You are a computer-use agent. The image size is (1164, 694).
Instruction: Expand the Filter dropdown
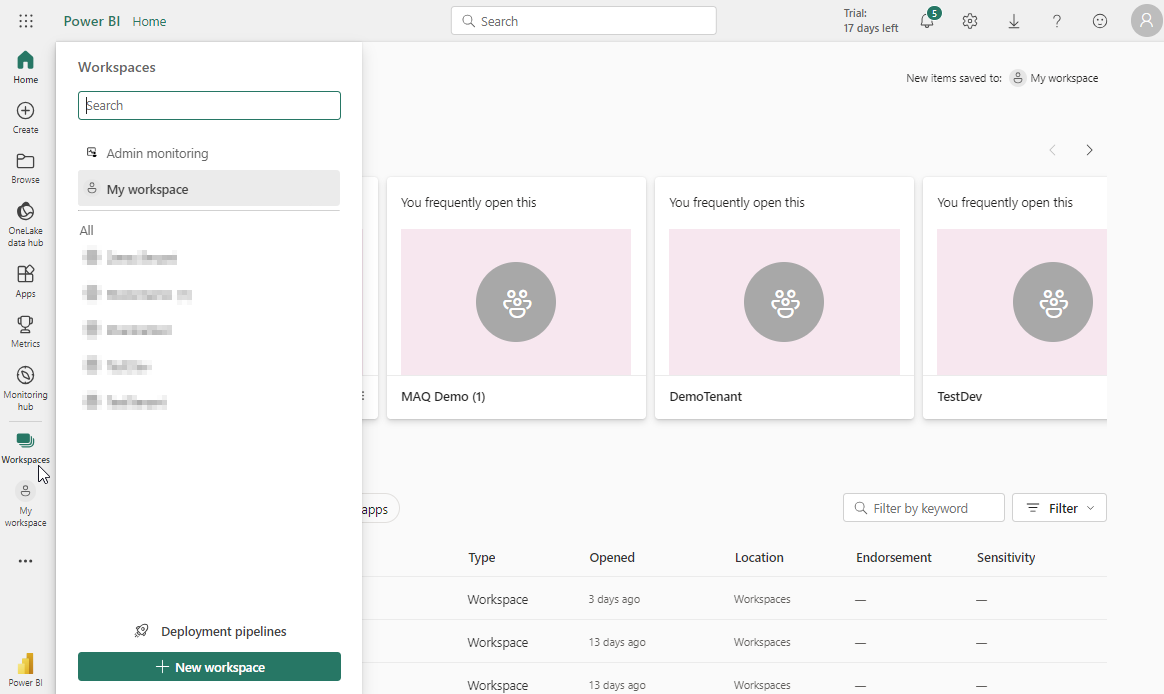pos(1059,508)
